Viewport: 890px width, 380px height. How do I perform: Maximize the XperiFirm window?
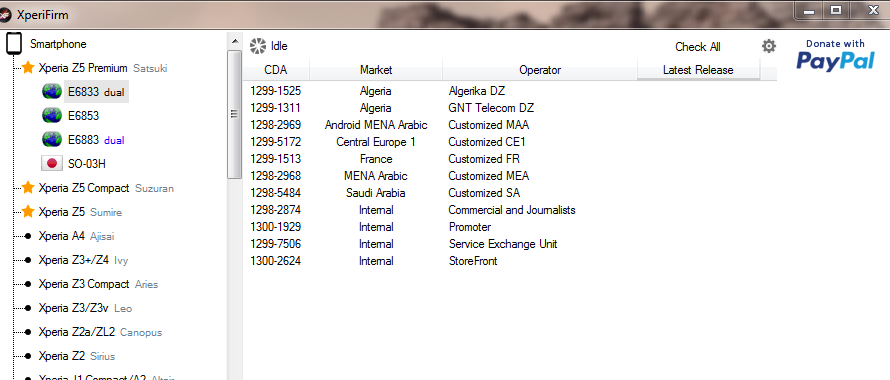(x=836, y=11)
